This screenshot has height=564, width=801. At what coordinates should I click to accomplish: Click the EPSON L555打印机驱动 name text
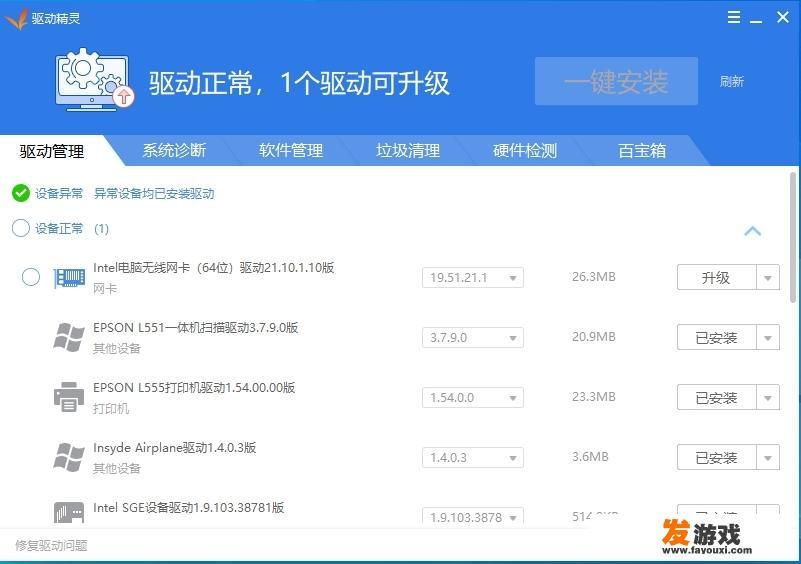(194, 388)
